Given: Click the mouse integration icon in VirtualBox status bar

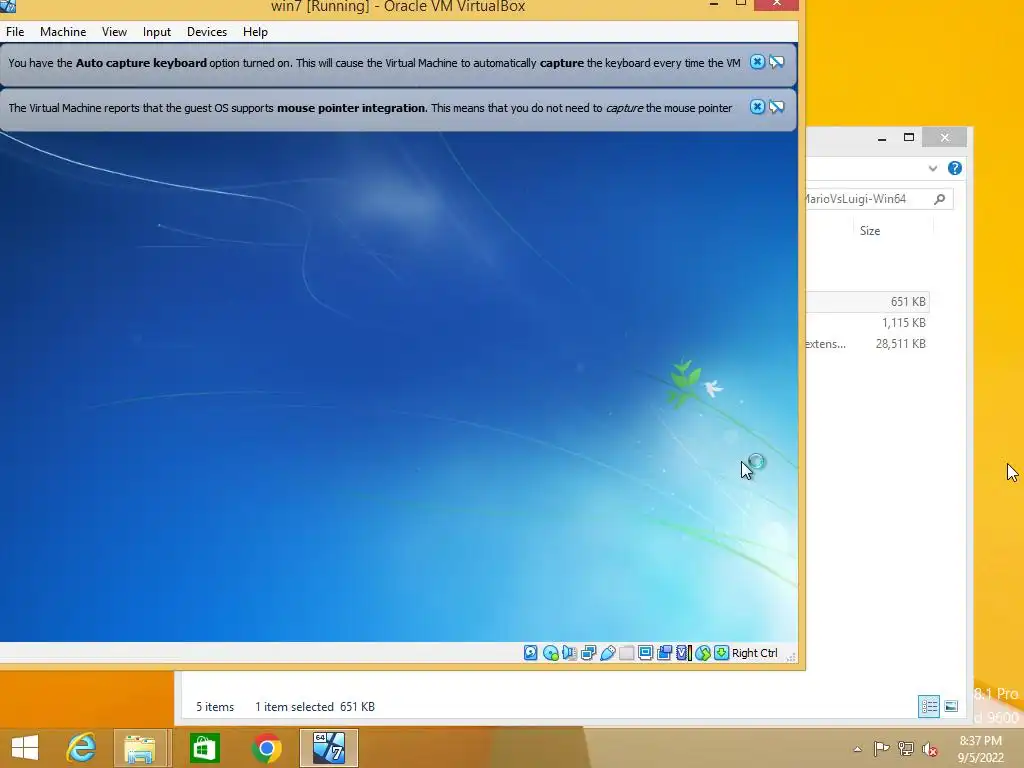Looking at the screenshot, I should pyautogui.click(x=703, y=652).
